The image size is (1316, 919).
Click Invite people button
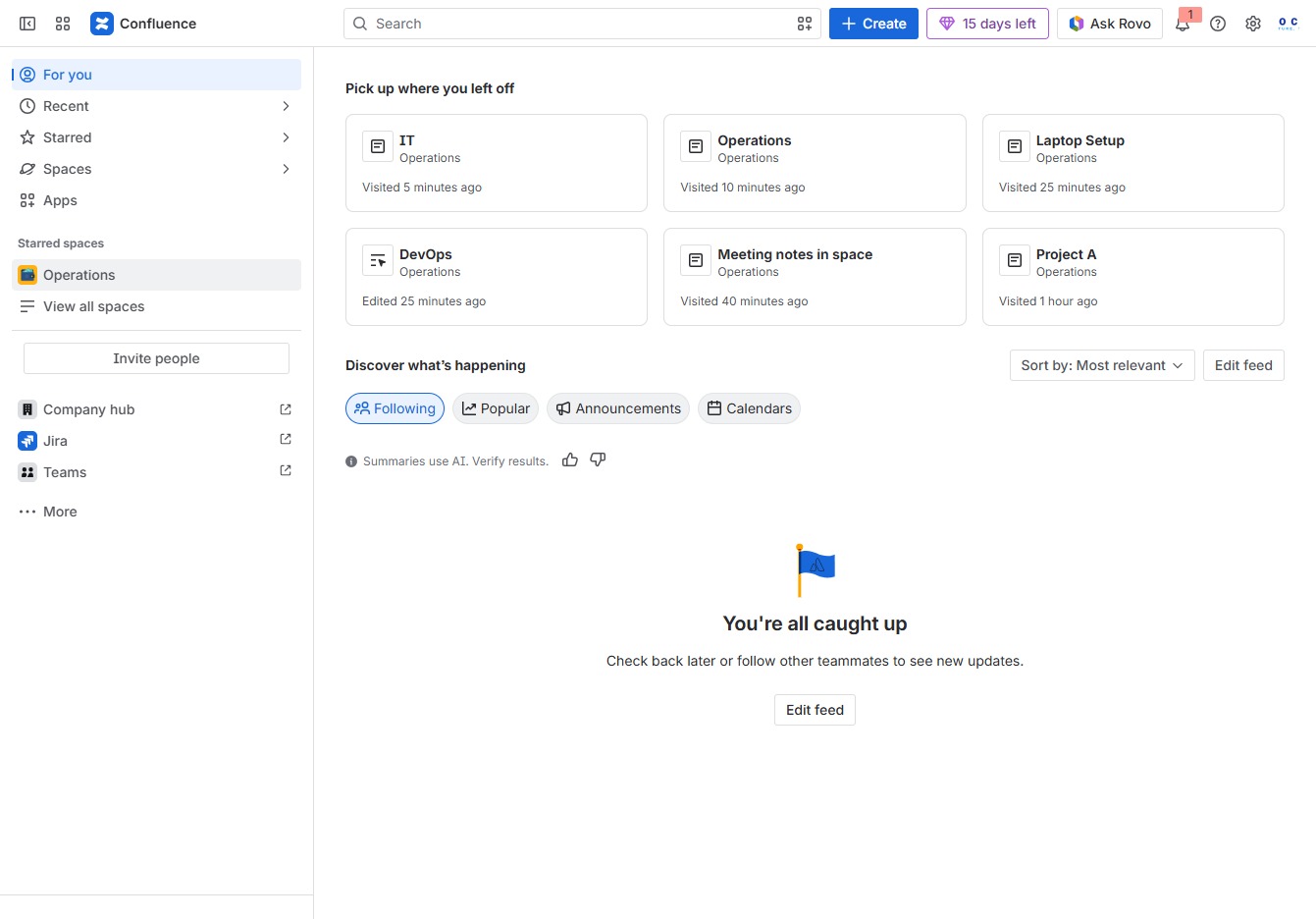click(x=156, y=358)
